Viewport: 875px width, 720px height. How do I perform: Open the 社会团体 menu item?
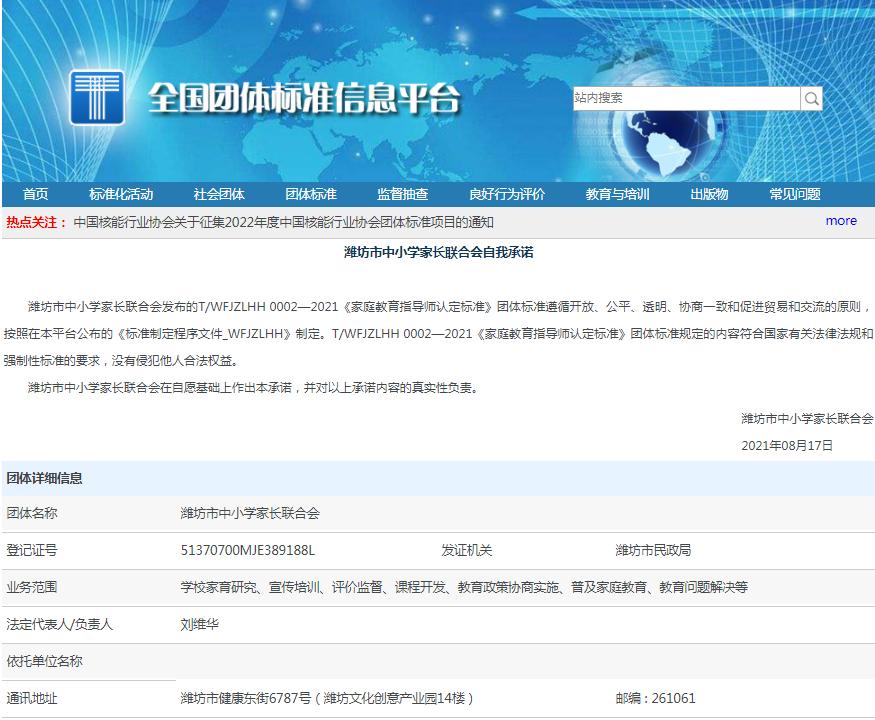point(219,194)
